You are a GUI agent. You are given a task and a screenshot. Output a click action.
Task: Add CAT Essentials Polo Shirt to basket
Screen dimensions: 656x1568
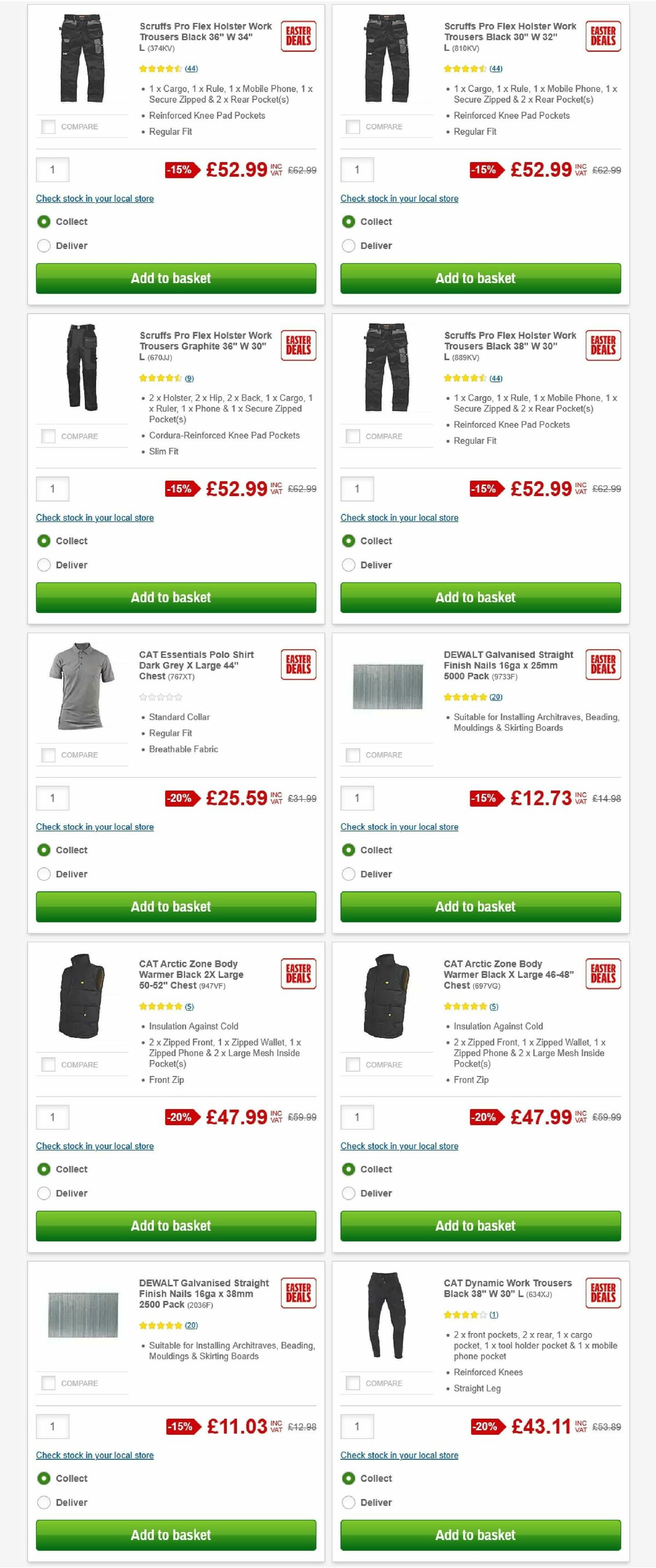tap(171, 906)
